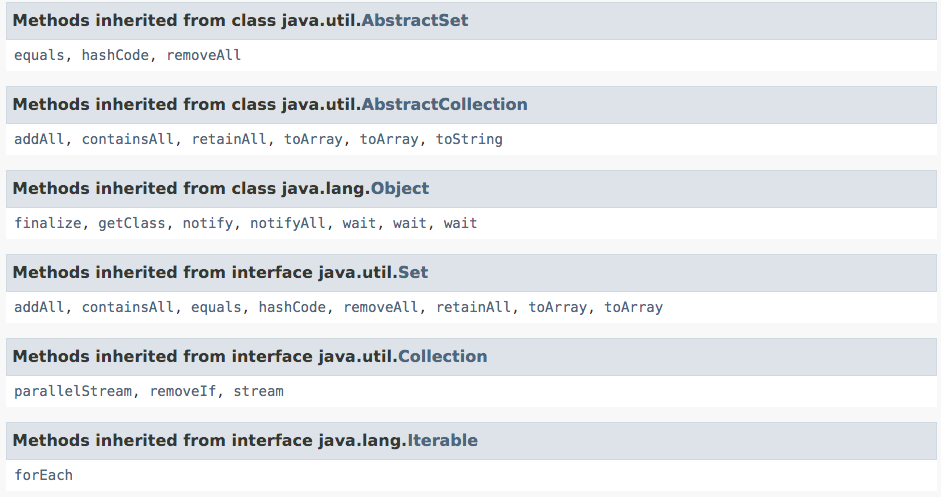
Task: Open the stream method link
Action: point(258,391)
